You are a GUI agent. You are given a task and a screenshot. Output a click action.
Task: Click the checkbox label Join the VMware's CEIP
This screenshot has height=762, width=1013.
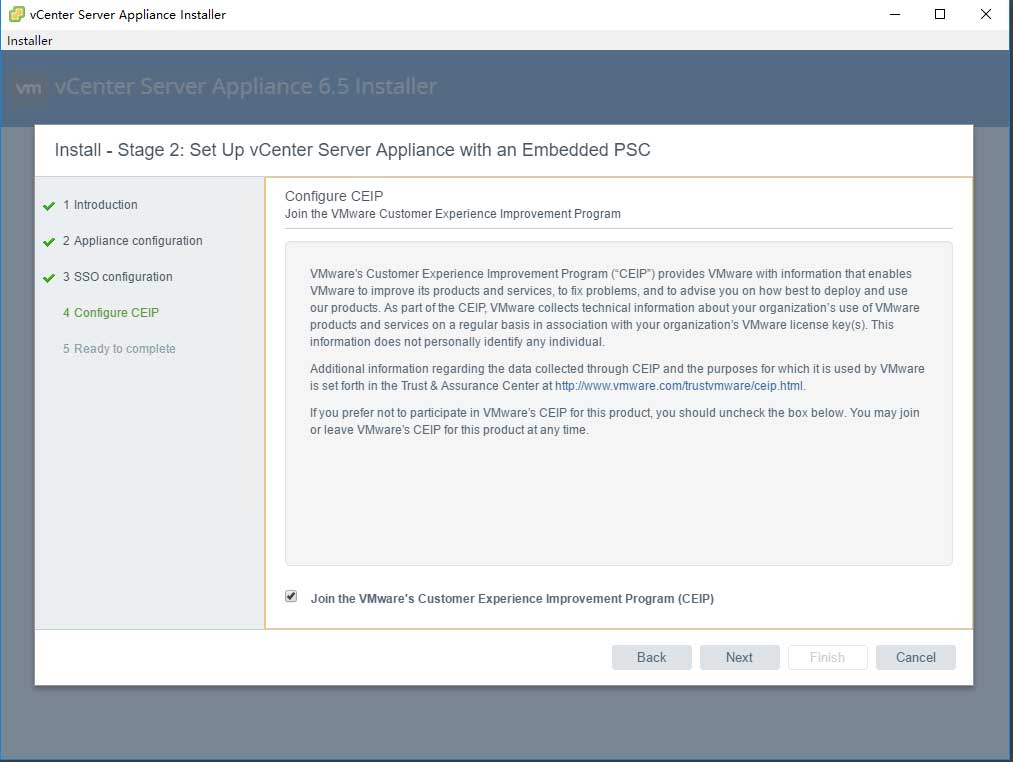click(512, 598)
